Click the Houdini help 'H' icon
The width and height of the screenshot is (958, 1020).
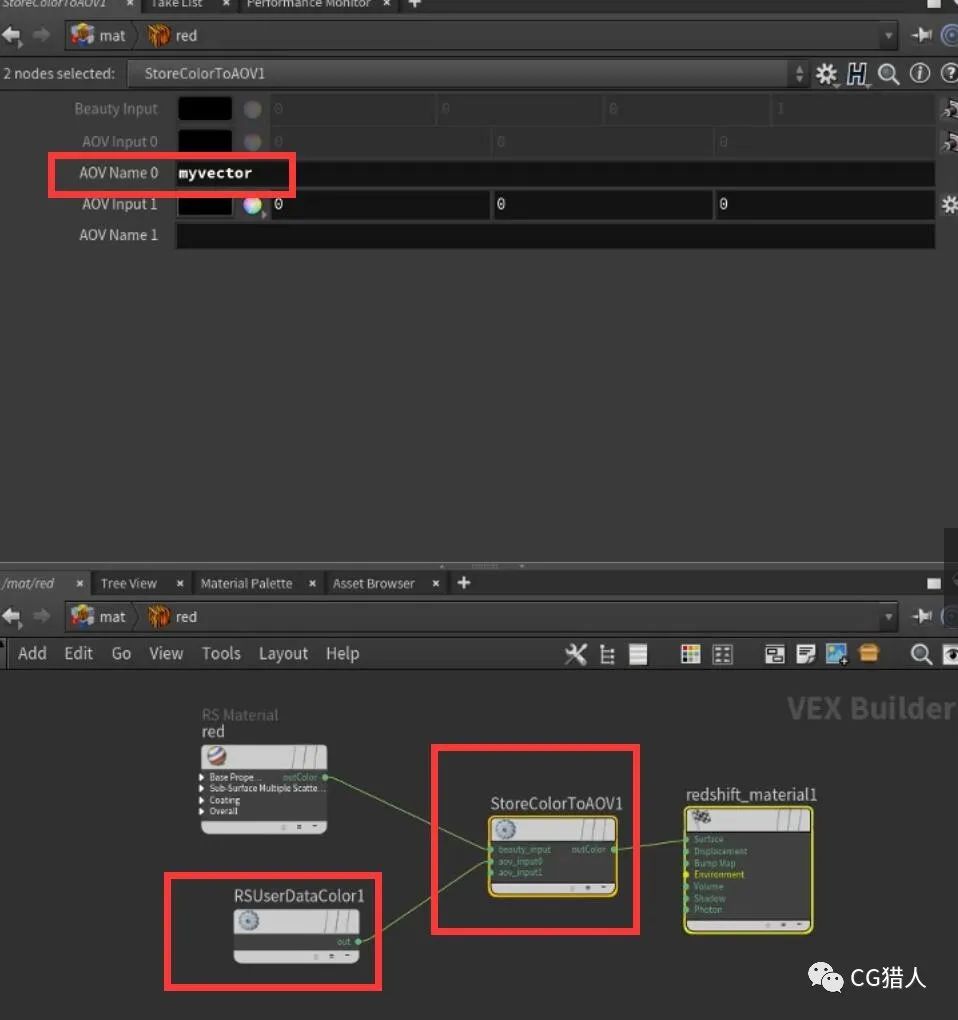pyautogui.click(x=858, y=73)
